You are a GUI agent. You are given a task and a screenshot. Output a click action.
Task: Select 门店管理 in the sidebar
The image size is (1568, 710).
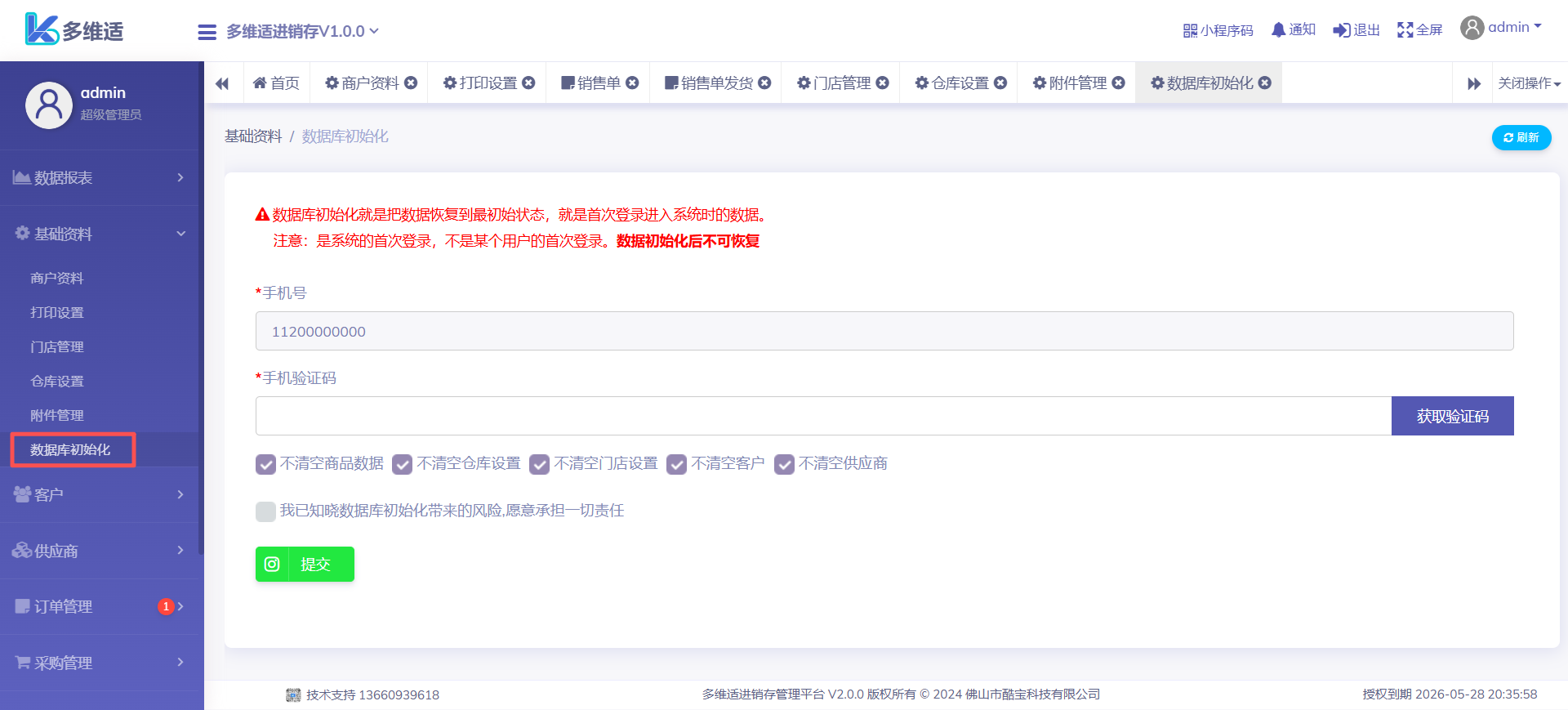57,347
